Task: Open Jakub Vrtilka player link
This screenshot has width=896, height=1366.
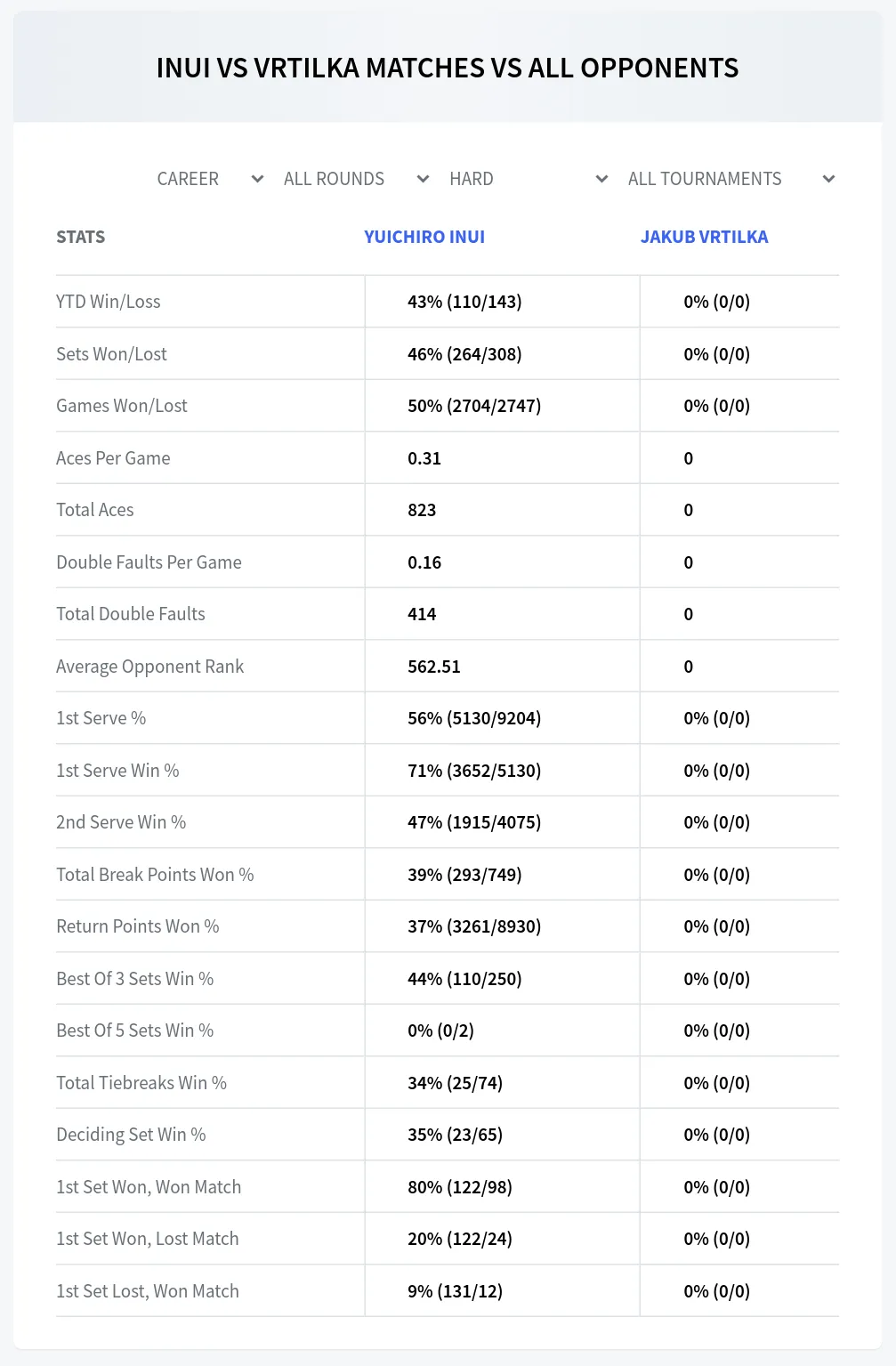Action: 705,237
